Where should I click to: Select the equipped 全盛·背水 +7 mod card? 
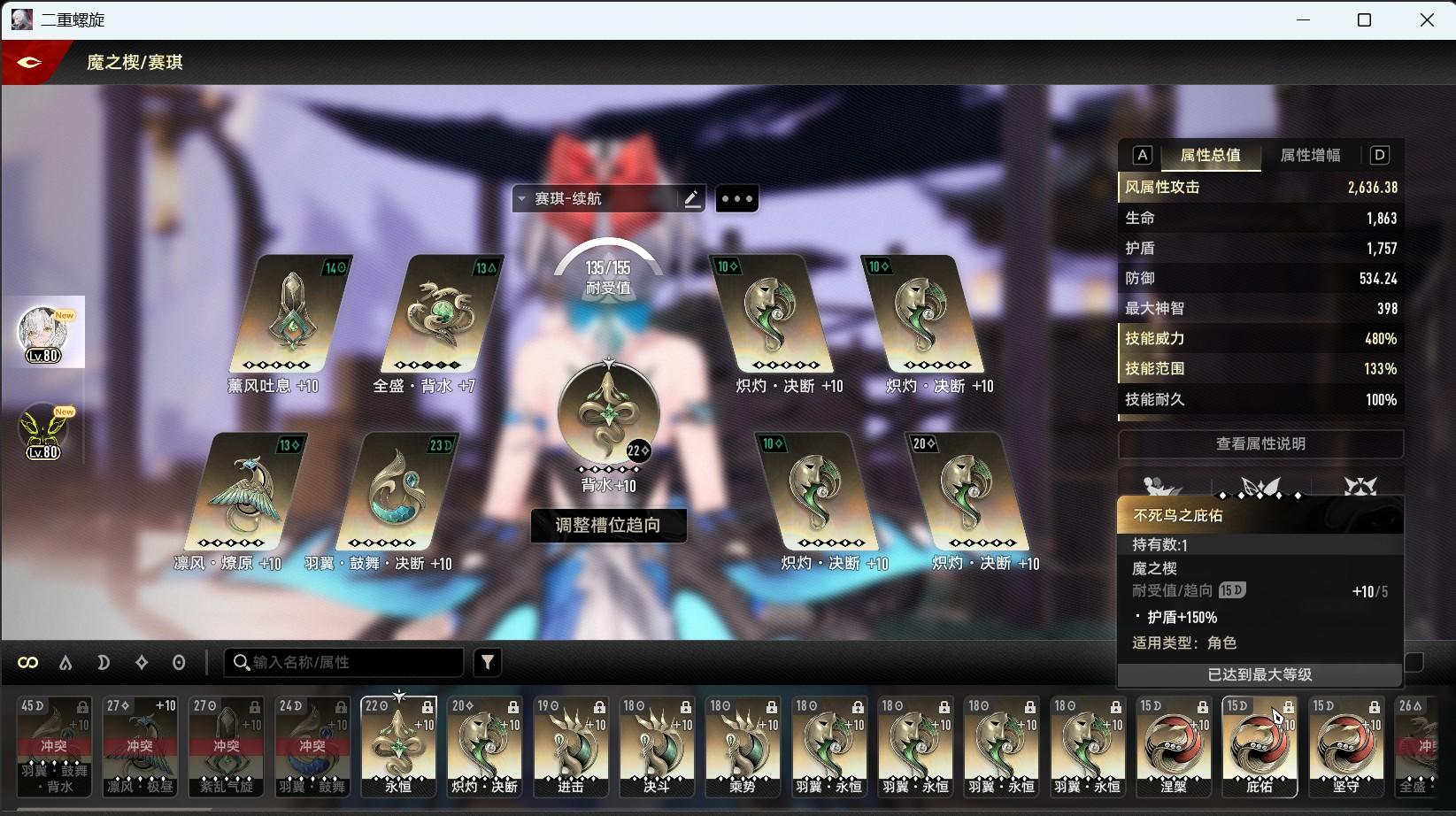441,315
